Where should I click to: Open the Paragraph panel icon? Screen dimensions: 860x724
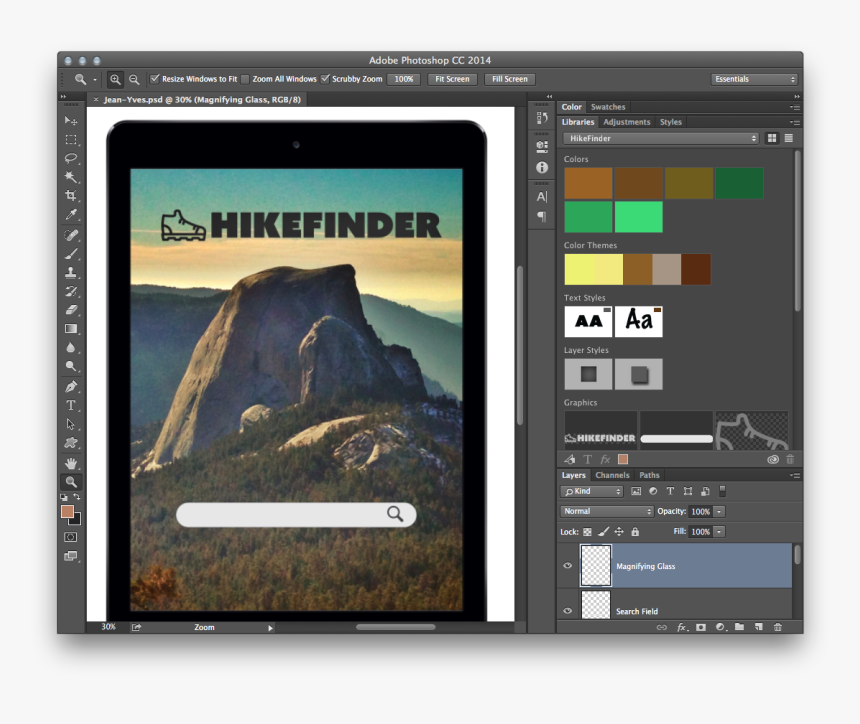542,217
